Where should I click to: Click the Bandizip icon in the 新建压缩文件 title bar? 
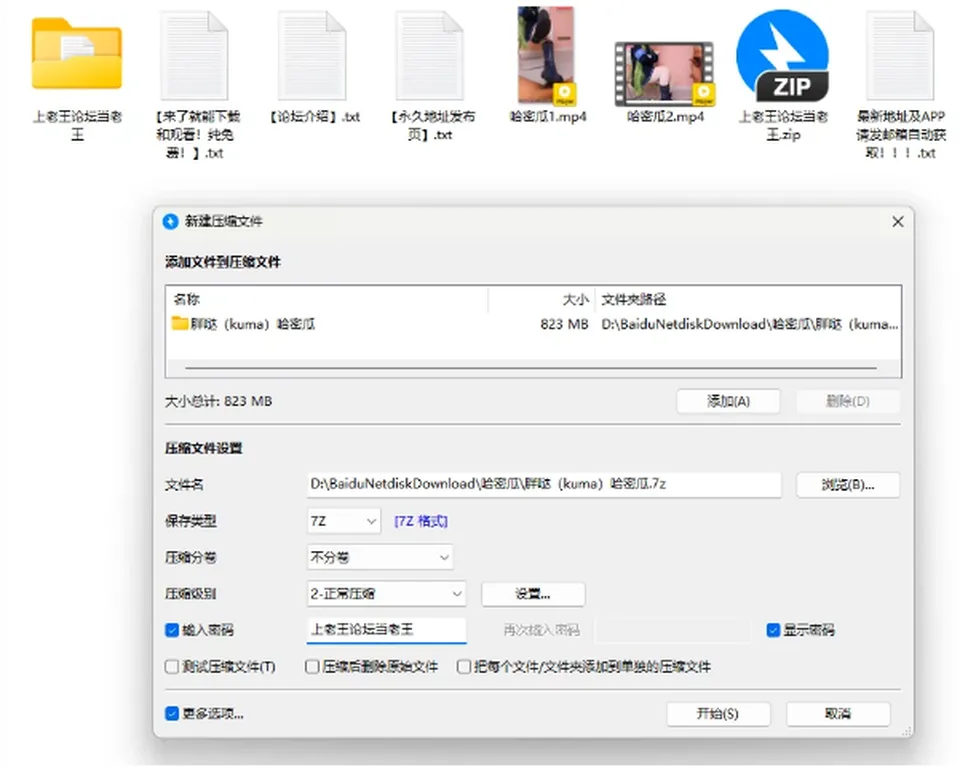171,222
